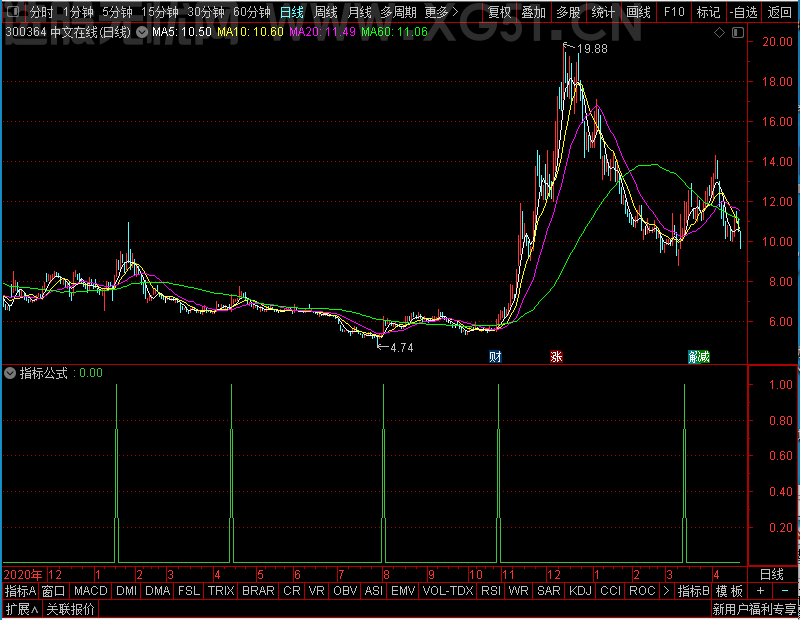Open 关联报价 related quotes
Image resolution: width=800 pixels, height=620 pixels.
[x=70, y=609]
